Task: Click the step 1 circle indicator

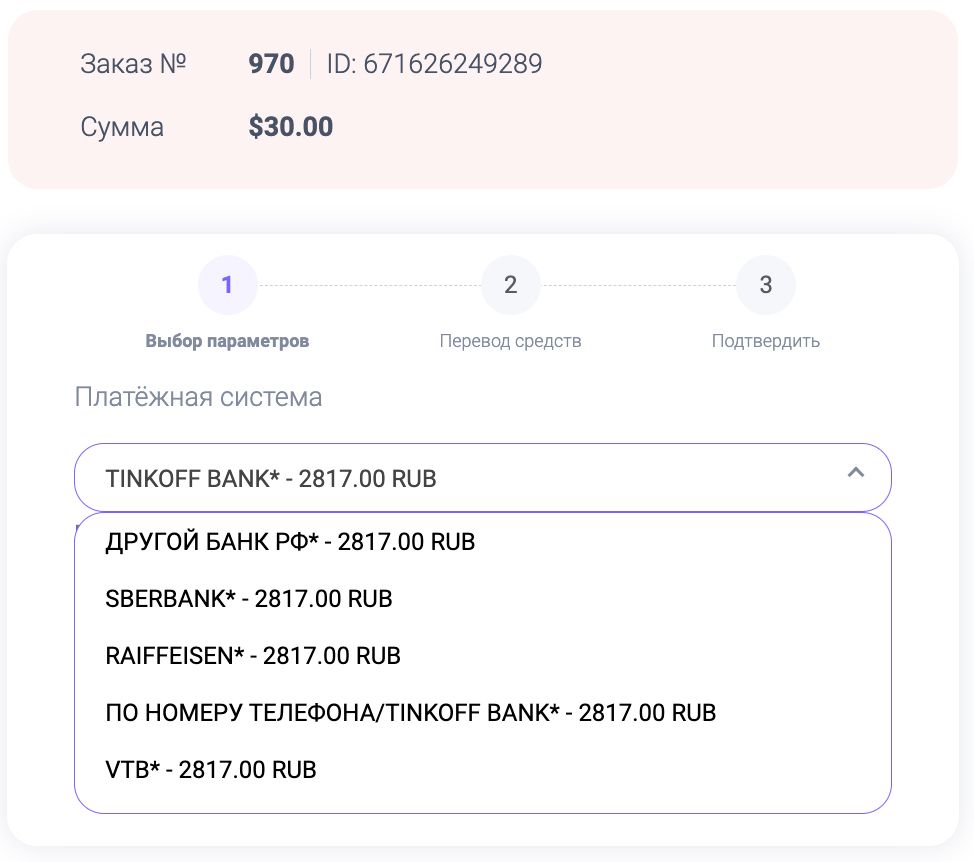Action: coord(227,285)
